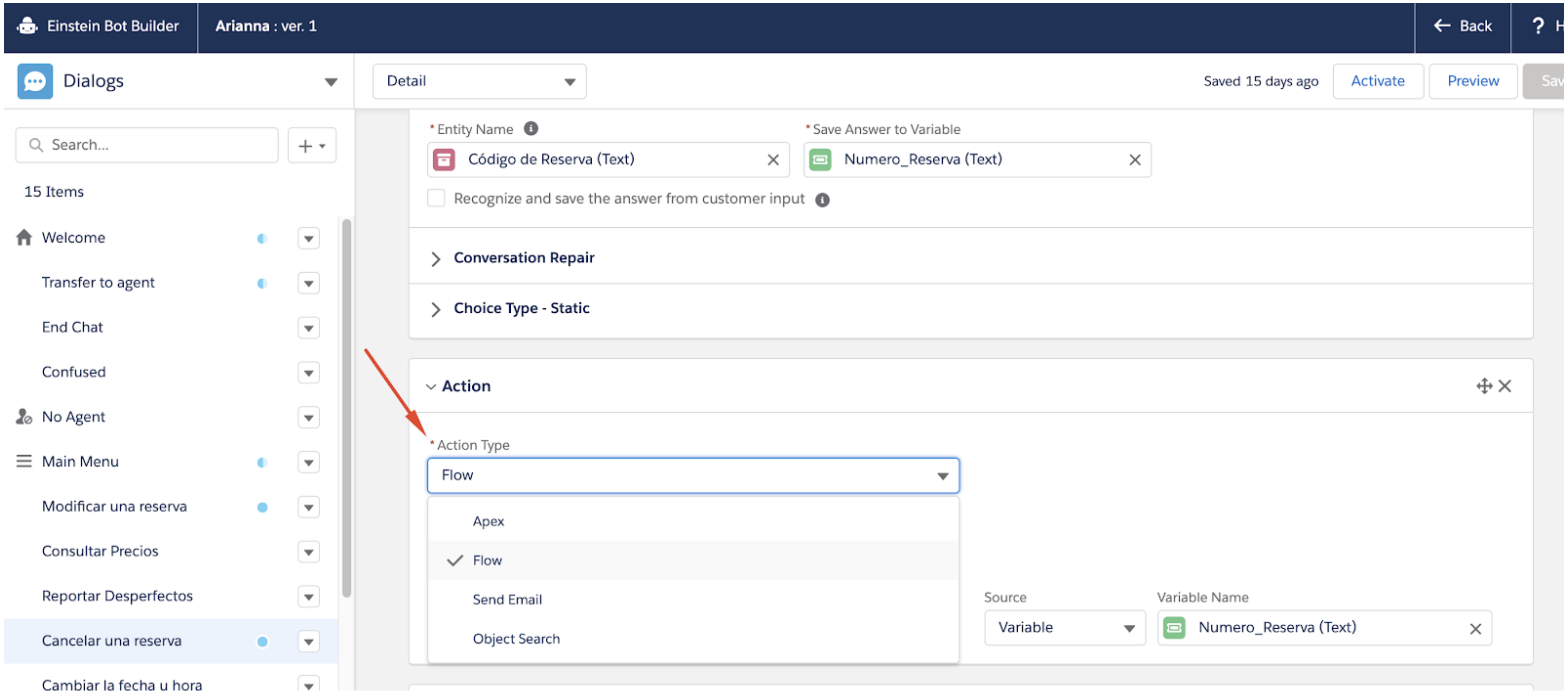
Task: Enable Recognize and save answer checkbox
Action: click(x=436, y=198)
